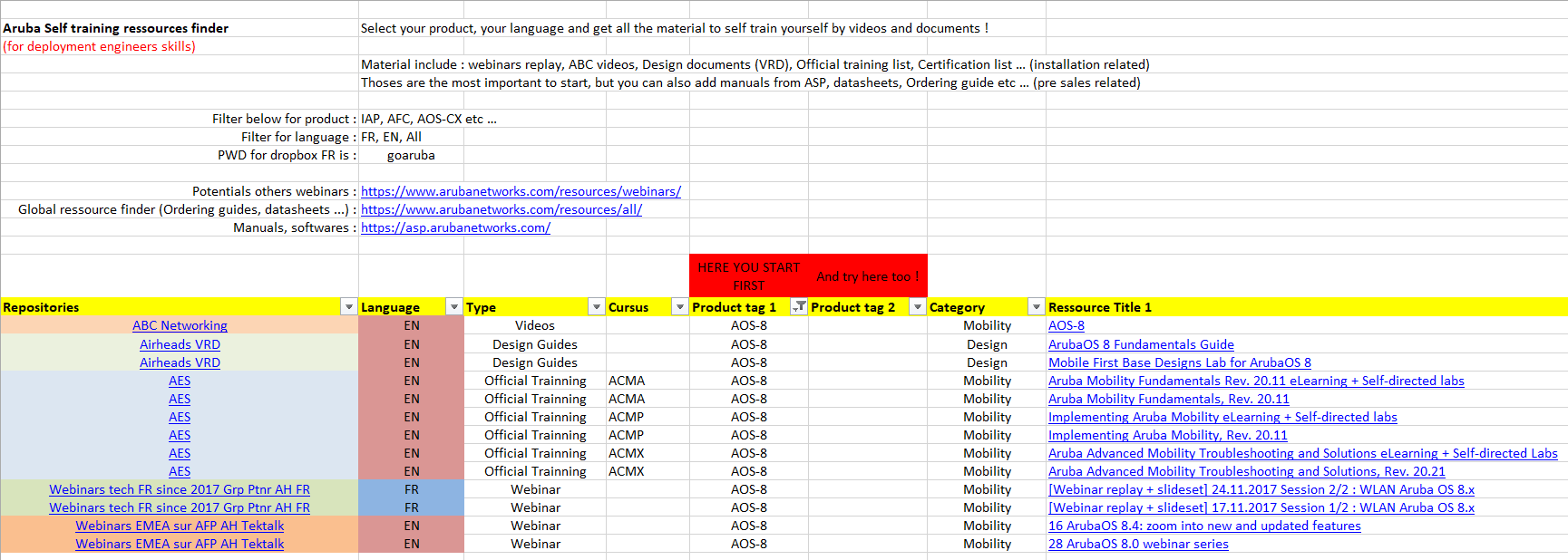Open Webinars EMEA link in 16 ArubaOS 8.4 row
This screenshot has height=560, width=1568.
[180, 526]
